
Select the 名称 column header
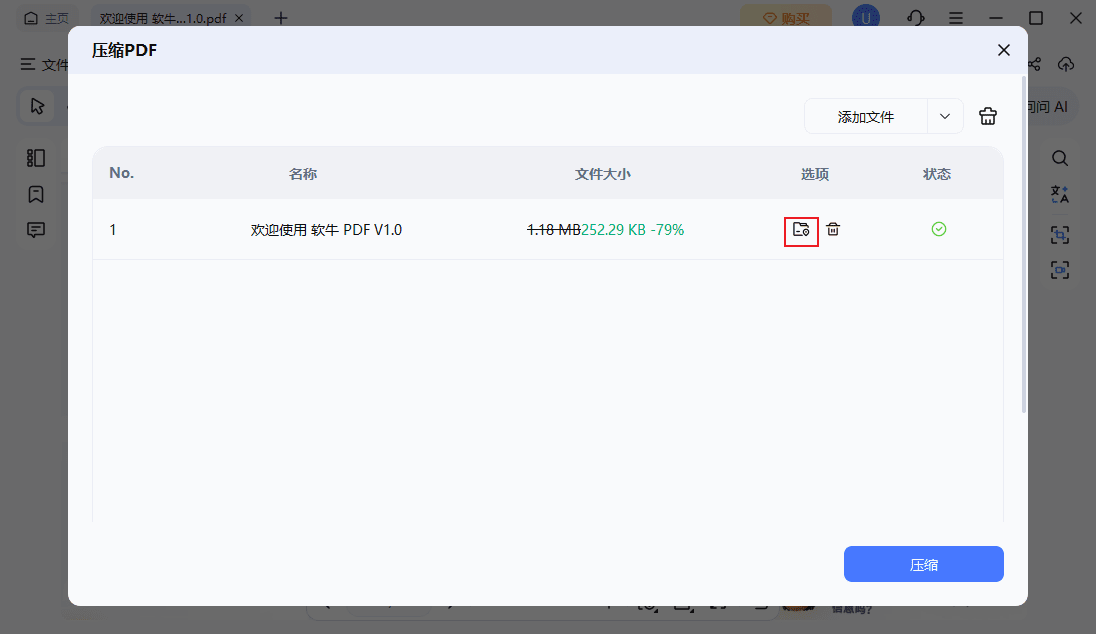(303, 174)
